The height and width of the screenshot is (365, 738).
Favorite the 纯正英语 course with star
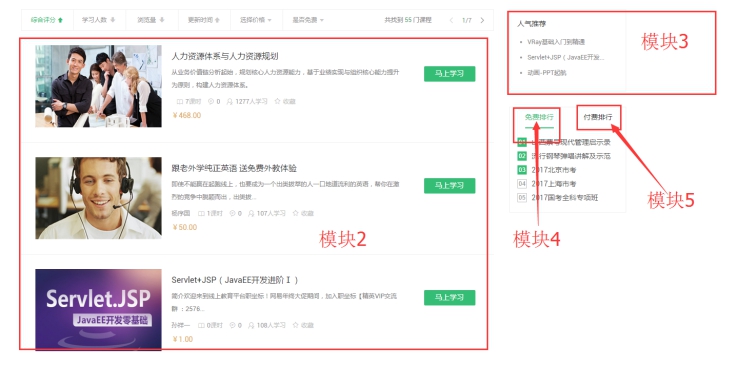tap(296, 213)
